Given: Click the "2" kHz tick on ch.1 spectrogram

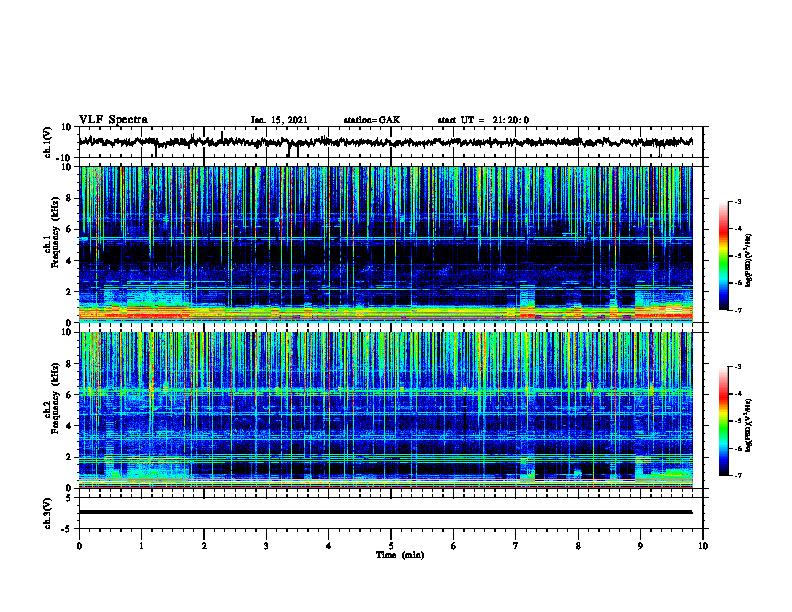Looking at the screenshot, I should tap(69, 292).
